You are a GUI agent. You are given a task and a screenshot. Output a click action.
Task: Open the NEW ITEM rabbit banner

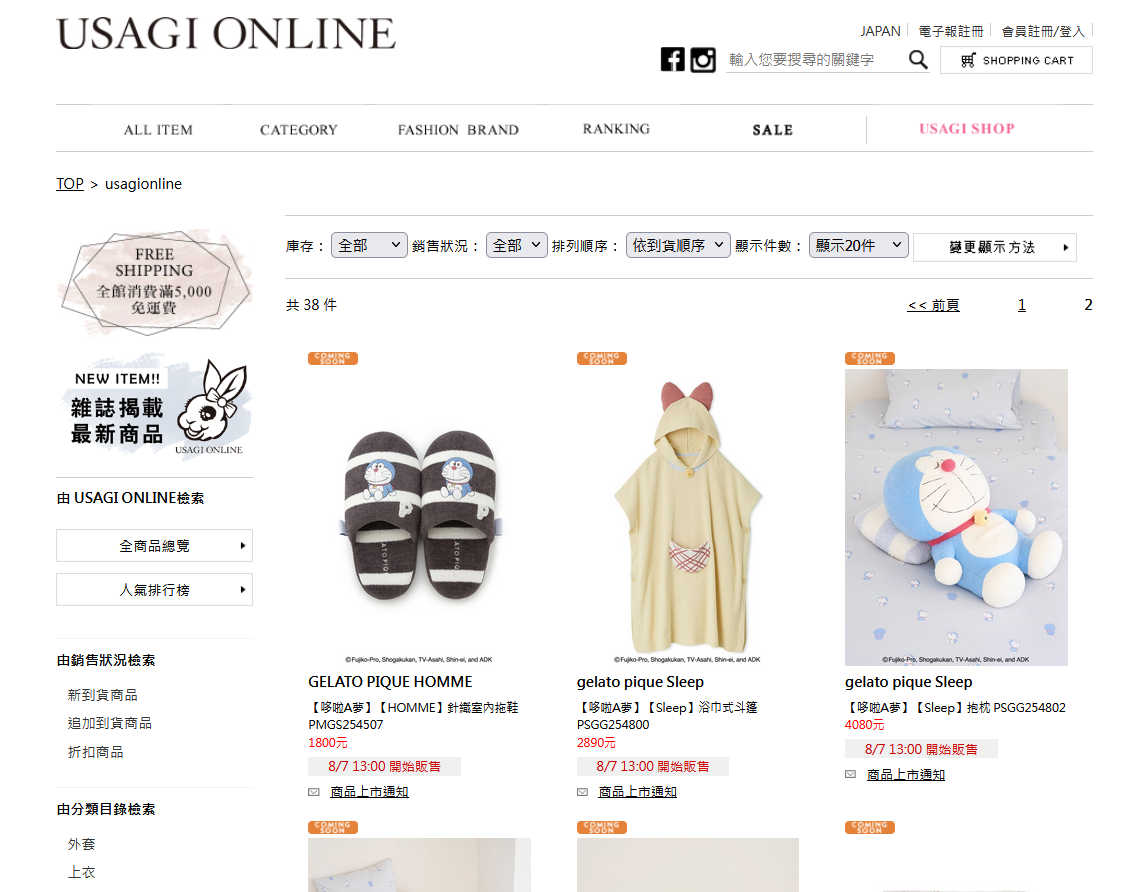(154, 407)
